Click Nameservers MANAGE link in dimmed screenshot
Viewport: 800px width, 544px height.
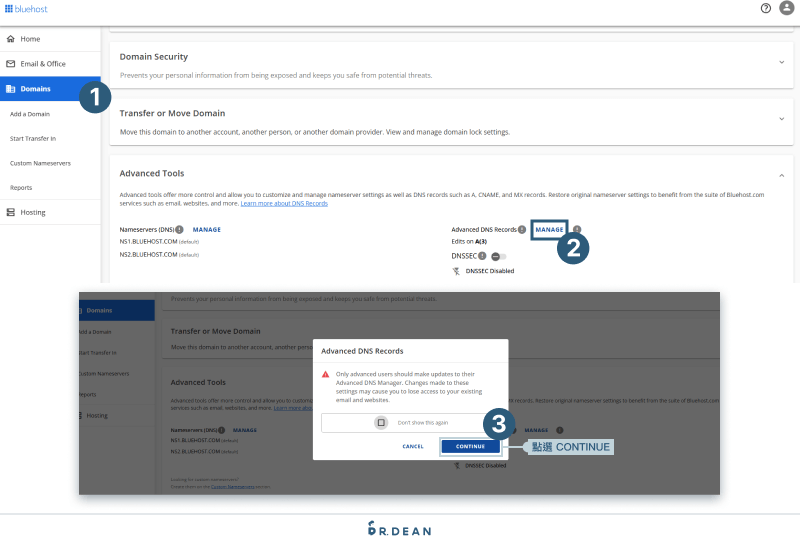coord(245,430)
